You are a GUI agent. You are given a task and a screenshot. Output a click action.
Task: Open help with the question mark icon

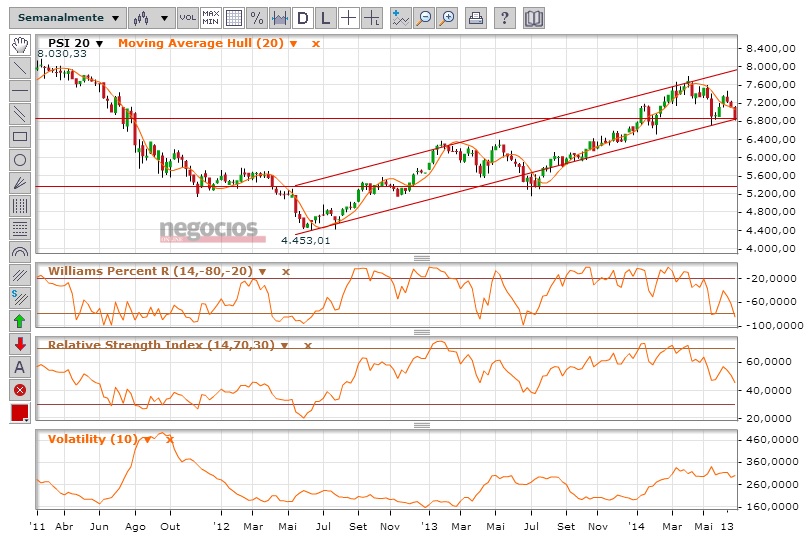pyautogui.click(x=504, y=18)
